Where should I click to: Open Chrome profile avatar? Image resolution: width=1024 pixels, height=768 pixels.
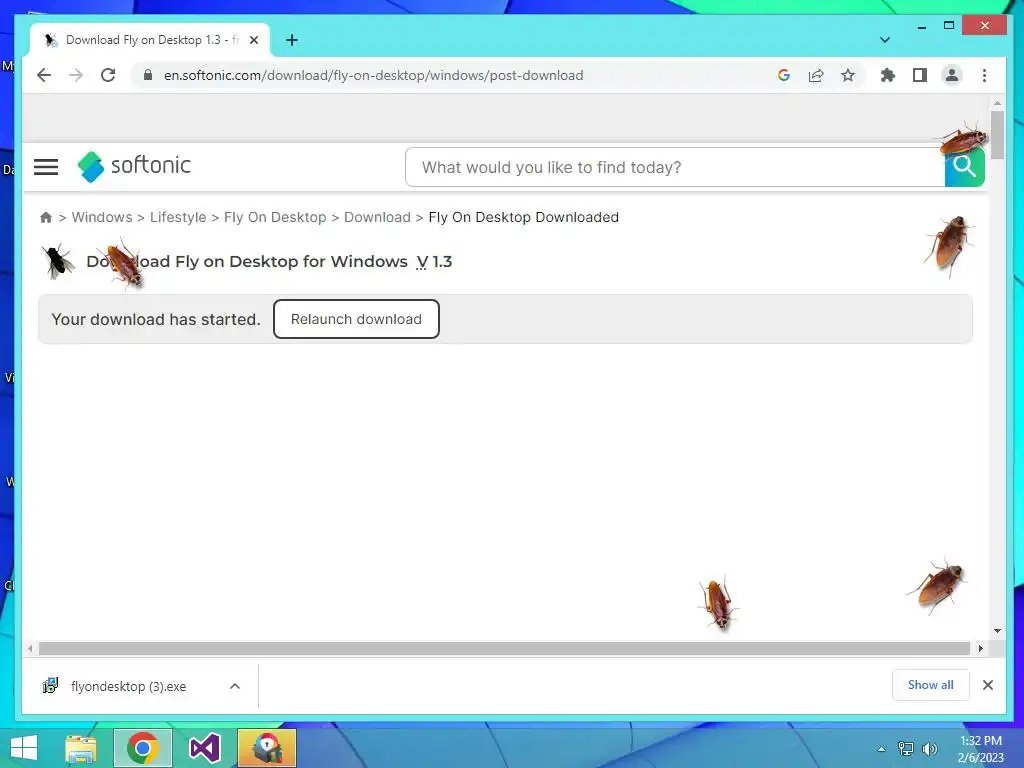pyautogui.click(x=952, y=75)
